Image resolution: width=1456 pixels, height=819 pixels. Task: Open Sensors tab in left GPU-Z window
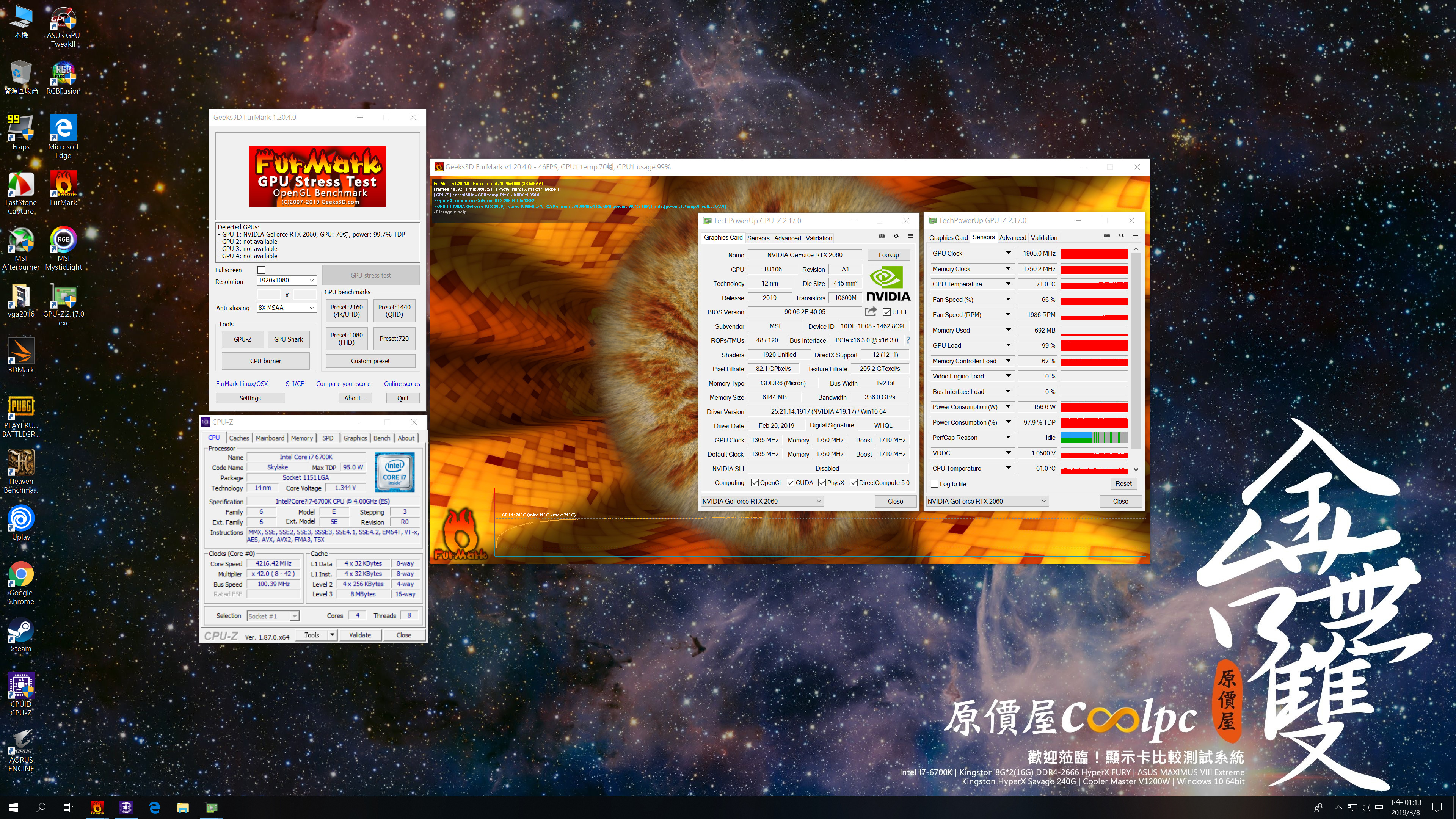coord(758,238)
